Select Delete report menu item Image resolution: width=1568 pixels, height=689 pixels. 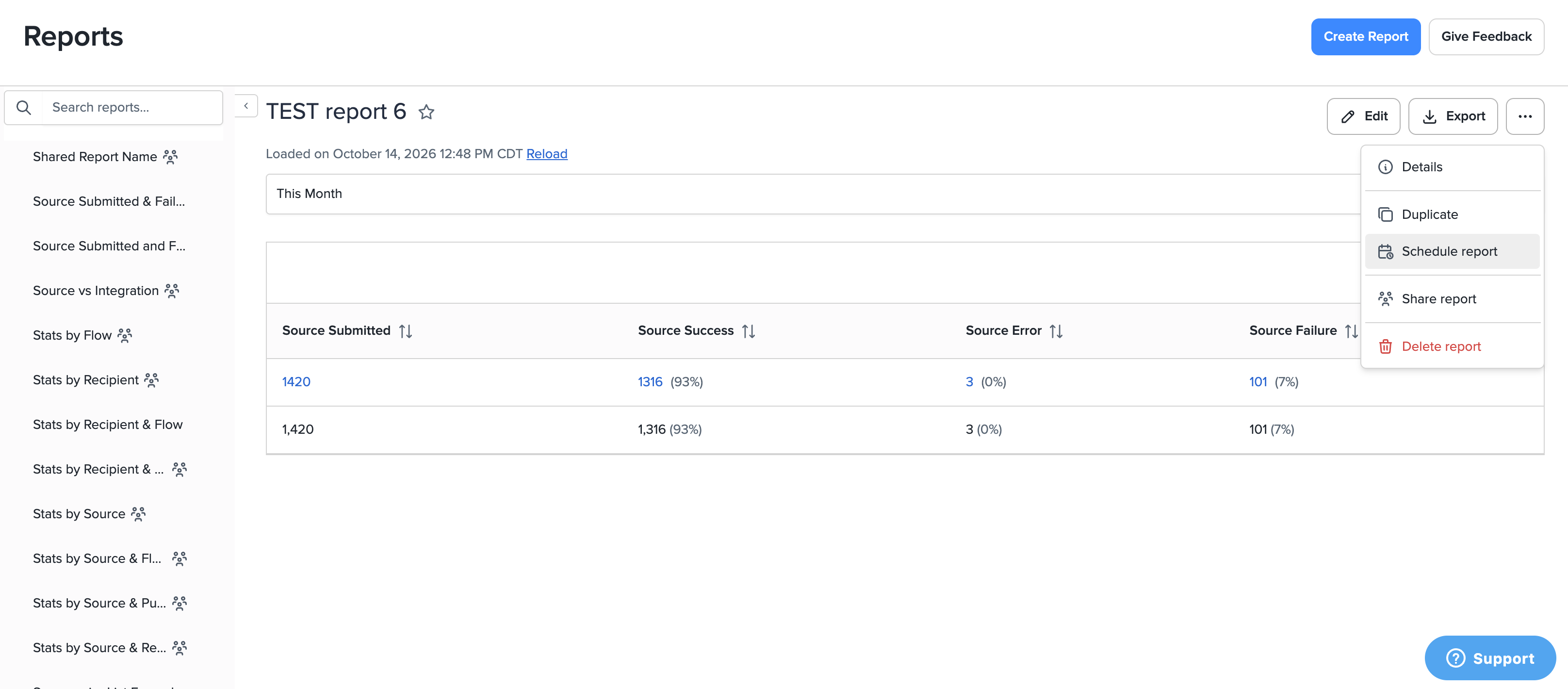click(1453, 346)
